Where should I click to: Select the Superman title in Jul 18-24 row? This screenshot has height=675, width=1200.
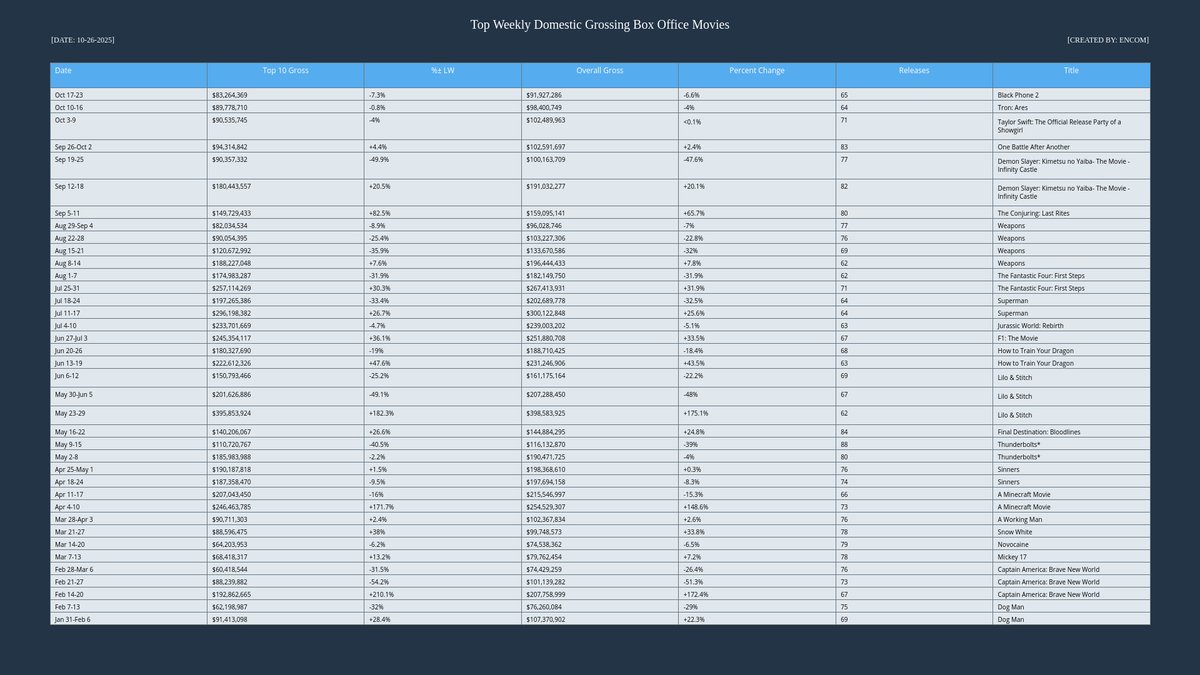[1071, 301]
